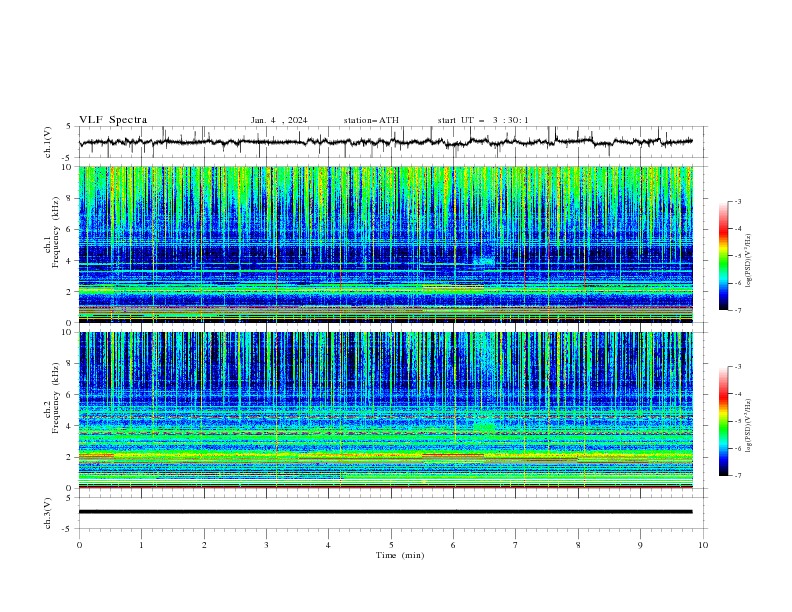This screenshot has height=612, width=792.
Task: Click the ch.1 spectrogram panel
Action: pyautogui.click(x=385, y=244)
